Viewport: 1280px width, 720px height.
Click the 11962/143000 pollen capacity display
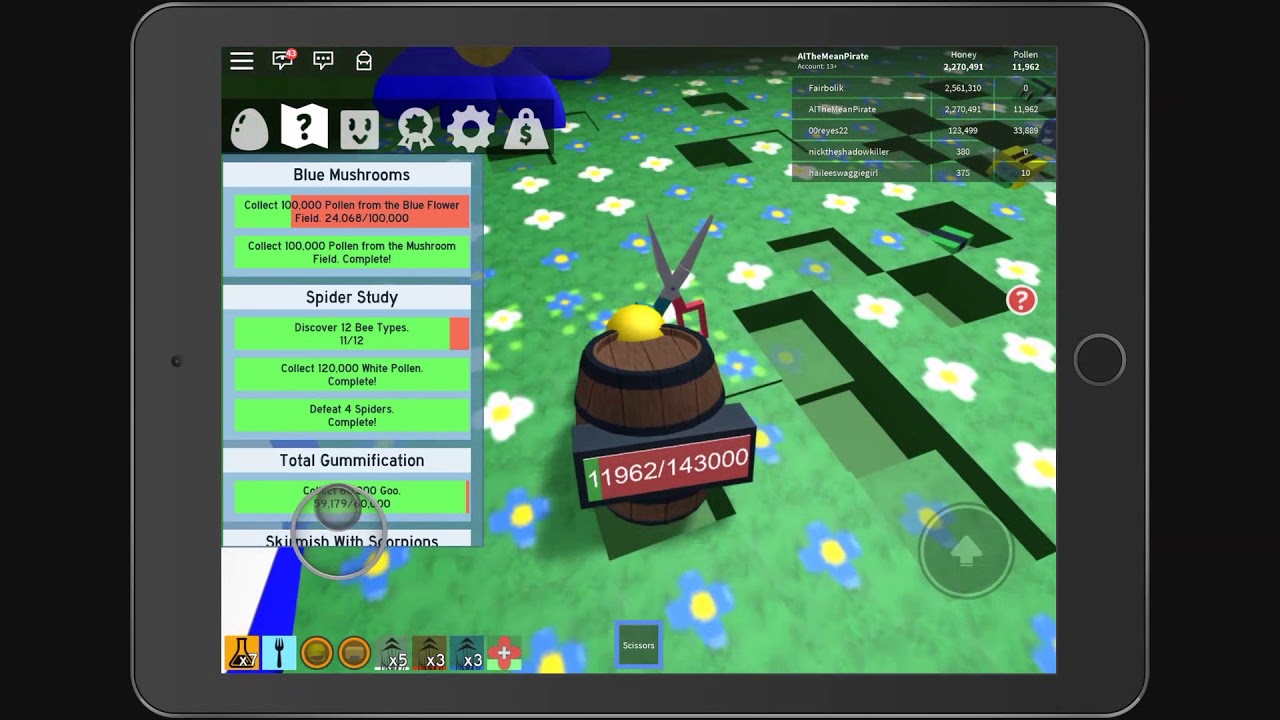point(667,467)
